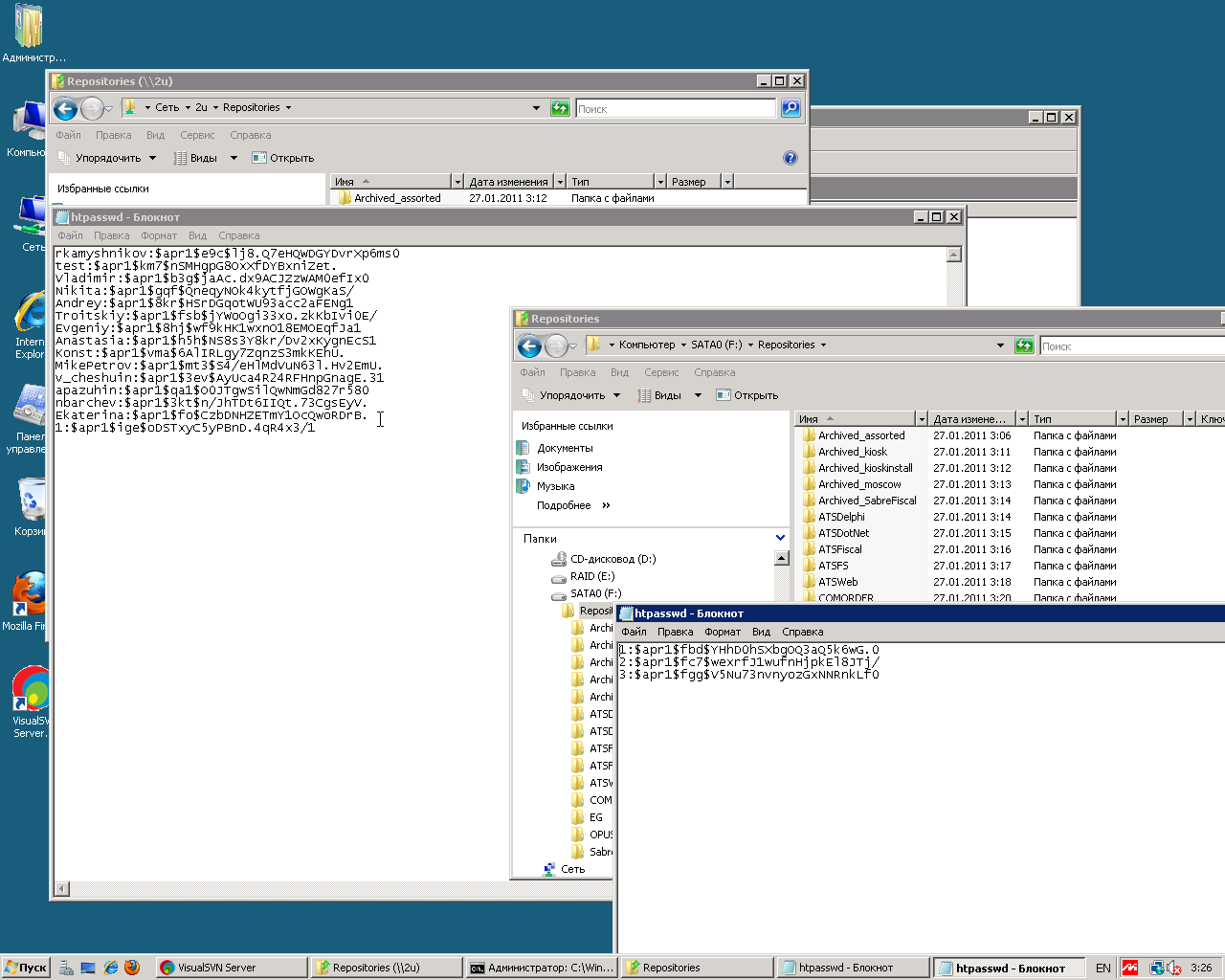Open address bar dropdown in SATA0 (F:) window
Viewport: 1225px width, 980px height.
(x=1000, y=345)
